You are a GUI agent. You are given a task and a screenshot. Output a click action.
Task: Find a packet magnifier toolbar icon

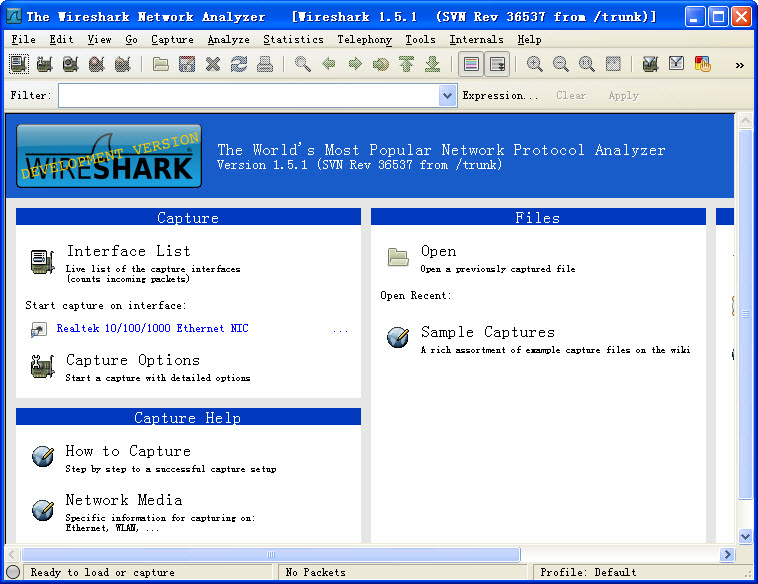tap(303, 64)
